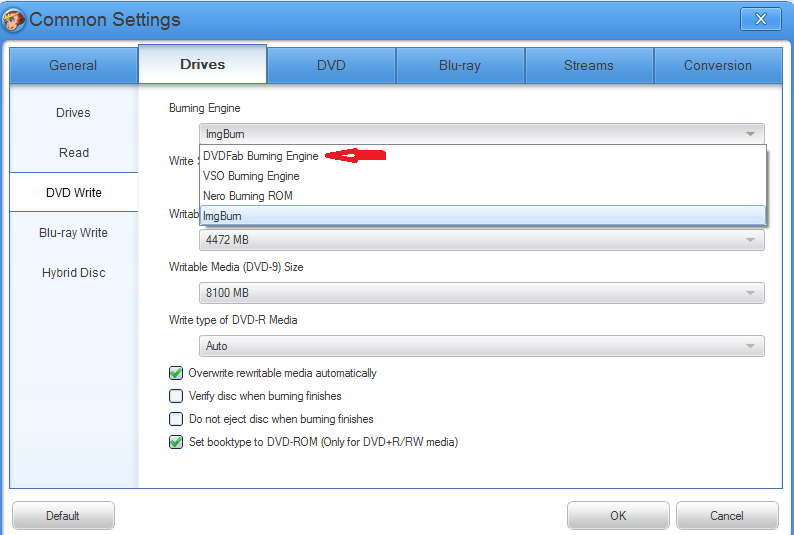This screenshot has height=535, width=794.
Task: Open the DVD tab
Action: pyautogui.click(x=331, y=65)
